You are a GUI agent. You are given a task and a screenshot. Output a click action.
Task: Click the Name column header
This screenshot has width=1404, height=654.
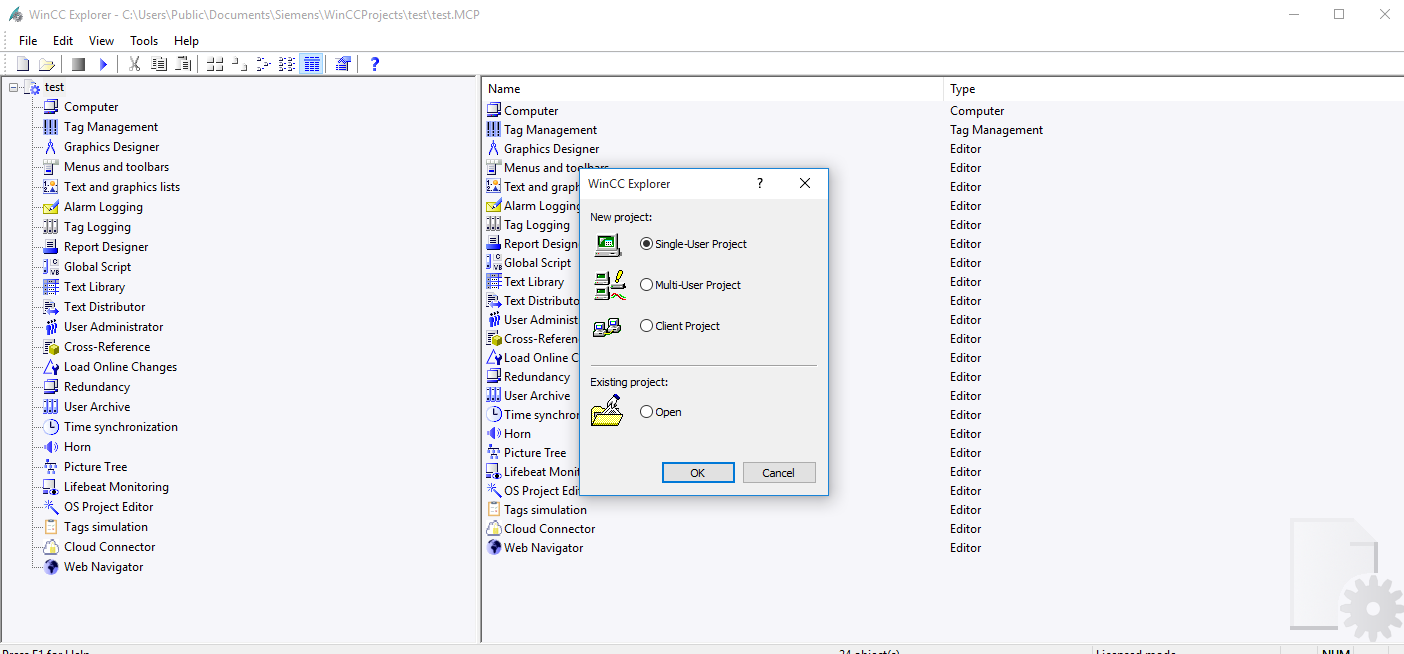point(712,89)
